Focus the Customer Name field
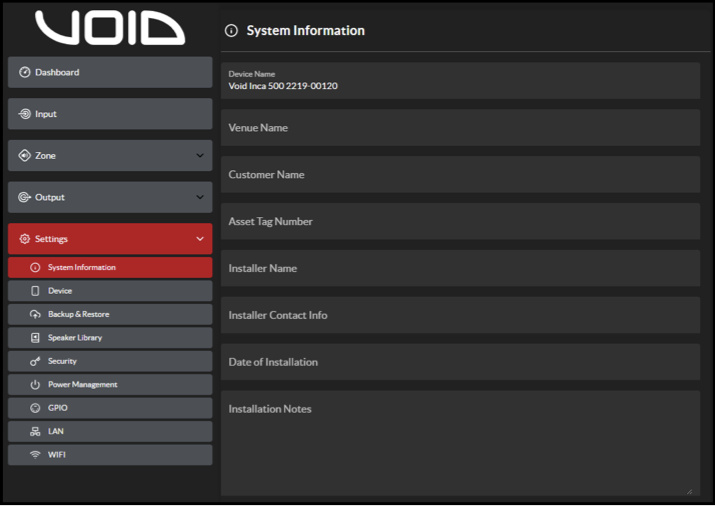Image resolution: width=715 pixels, height=508 pixels. click(x=460, y=175)
